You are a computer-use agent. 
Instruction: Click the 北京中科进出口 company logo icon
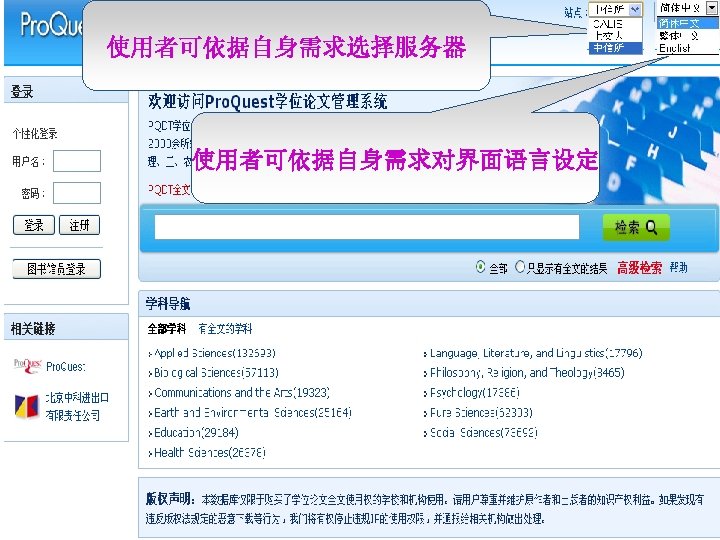point(27,406)
